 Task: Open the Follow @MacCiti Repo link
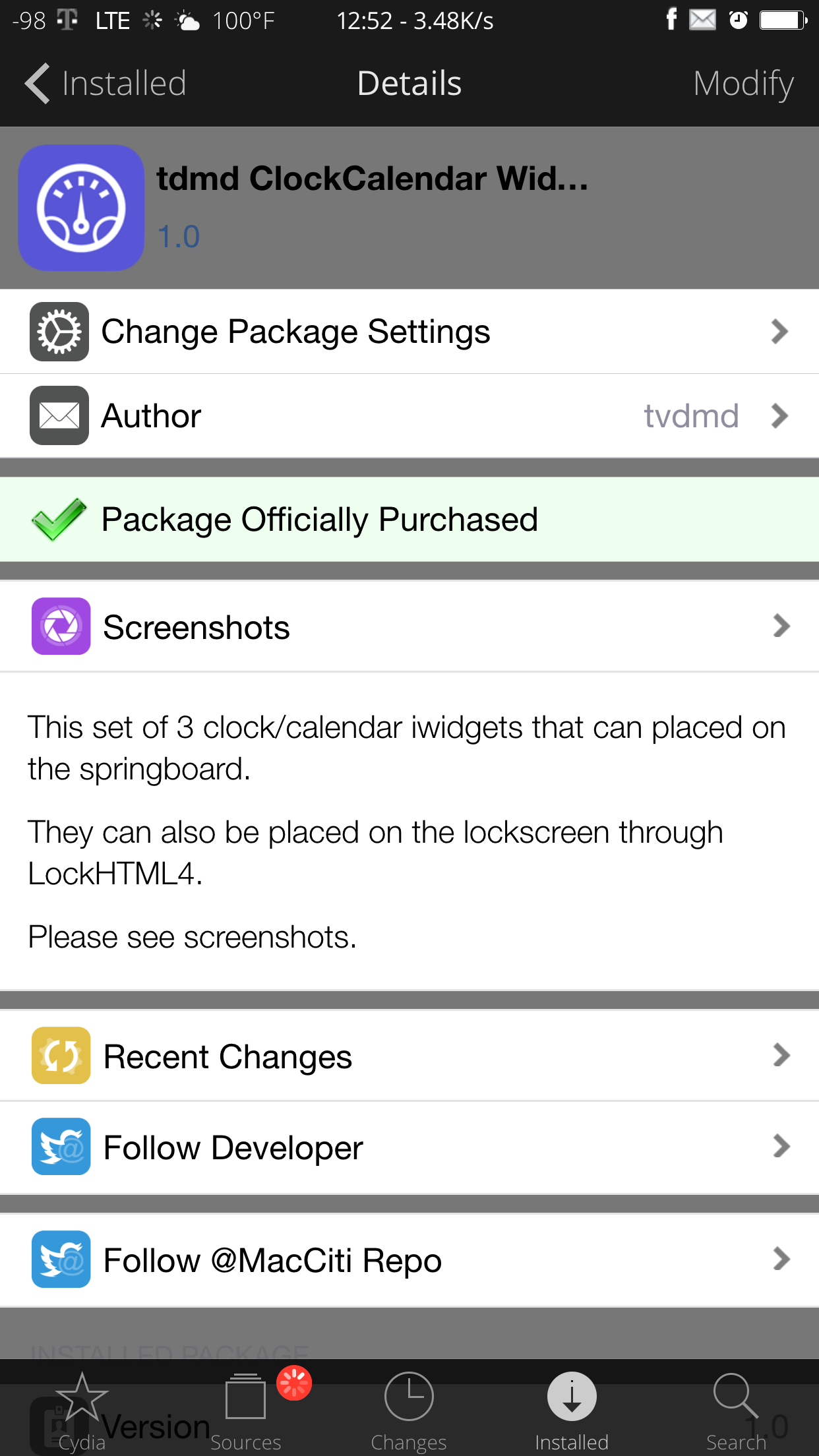(273, 1260)
